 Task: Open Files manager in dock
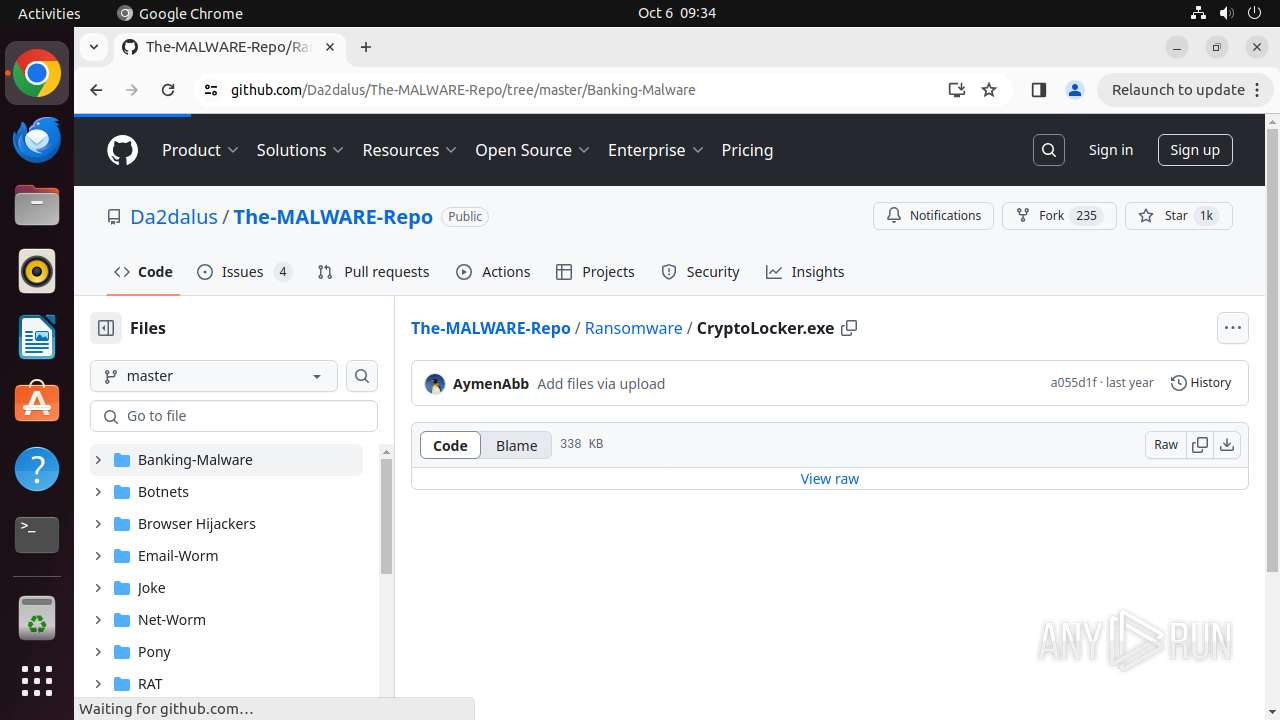(37, 205)
